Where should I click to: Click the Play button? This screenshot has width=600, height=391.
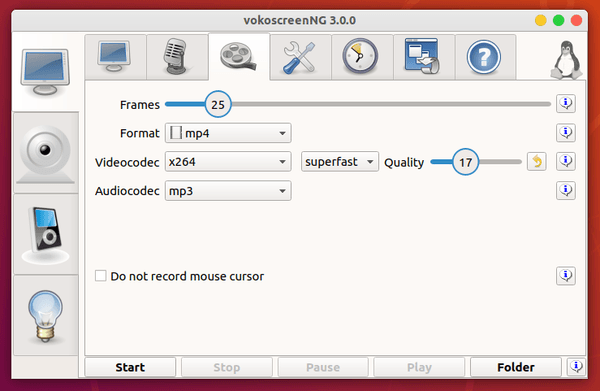tap(419, 367)
